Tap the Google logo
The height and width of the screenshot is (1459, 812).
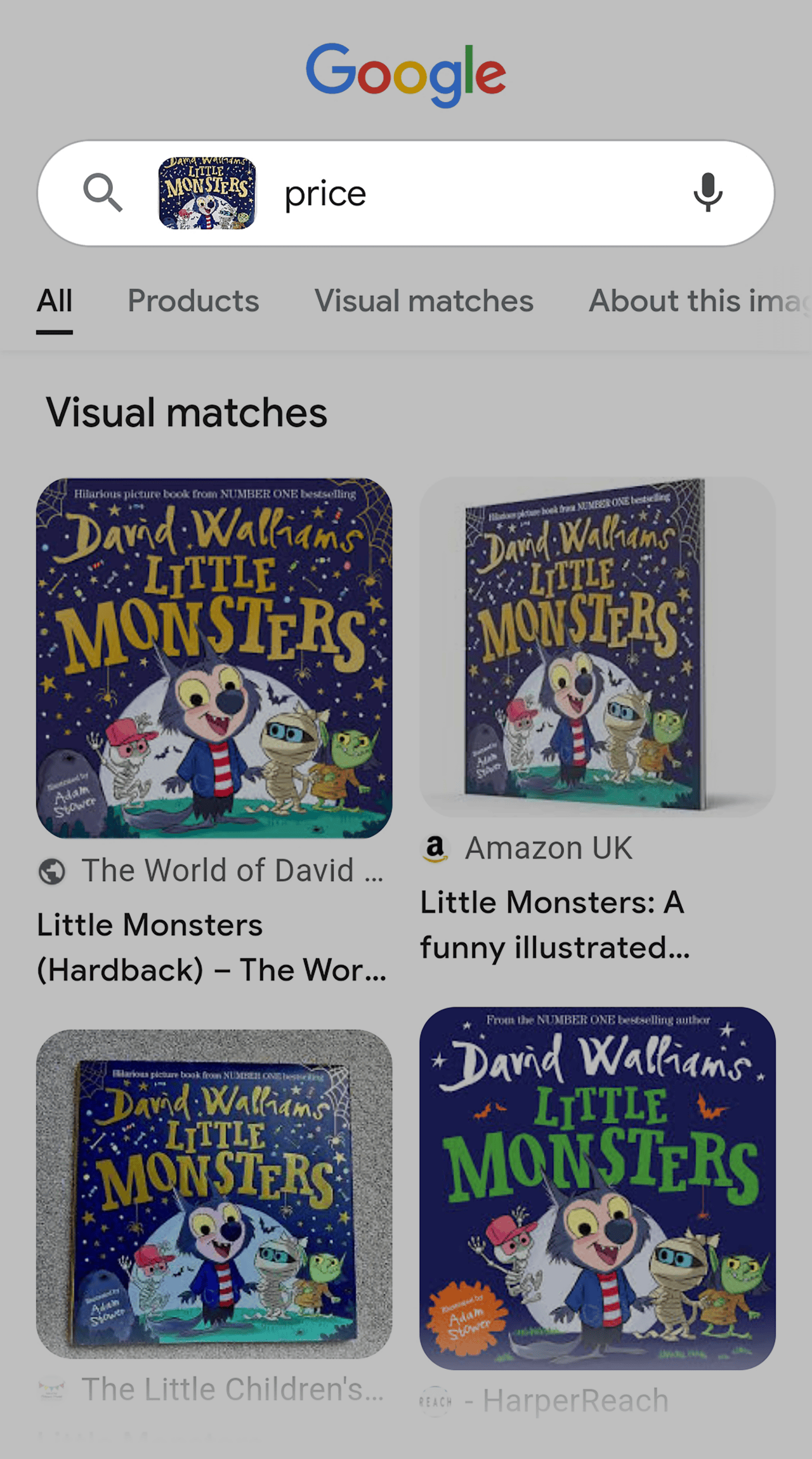(406, 75)
